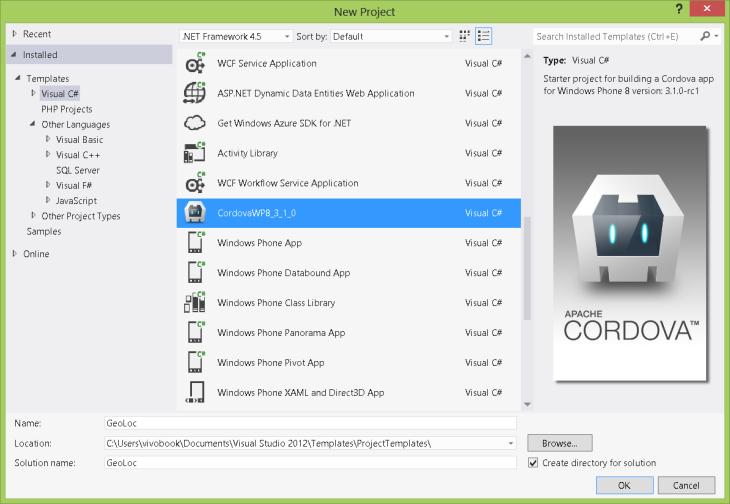This screenshot has height=504, width=730.
Task: Open the help question mark
Action: 679,9
